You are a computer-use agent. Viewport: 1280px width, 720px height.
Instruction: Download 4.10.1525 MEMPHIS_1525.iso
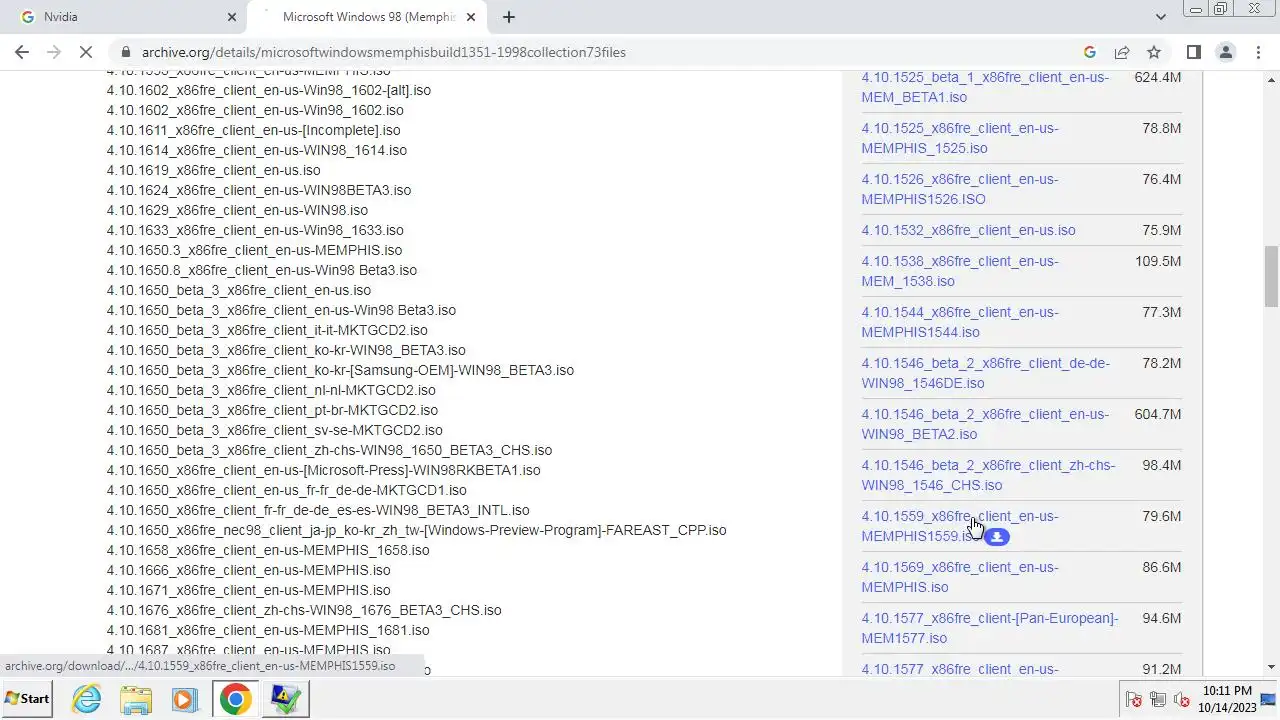(960, 138)
